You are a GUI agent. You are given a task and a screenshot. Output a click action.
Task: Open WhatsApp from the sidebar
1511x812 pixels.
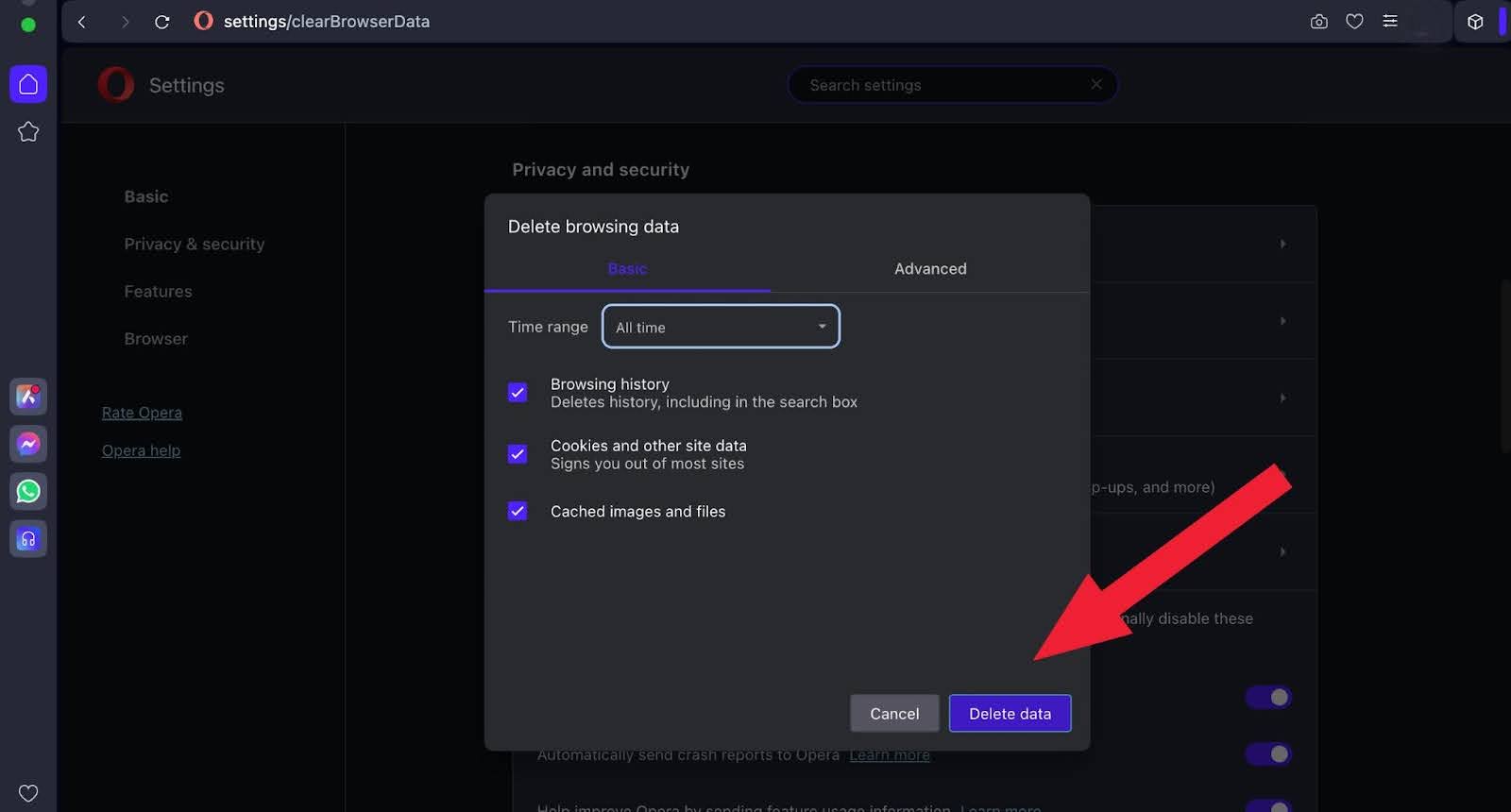point(28,491)
